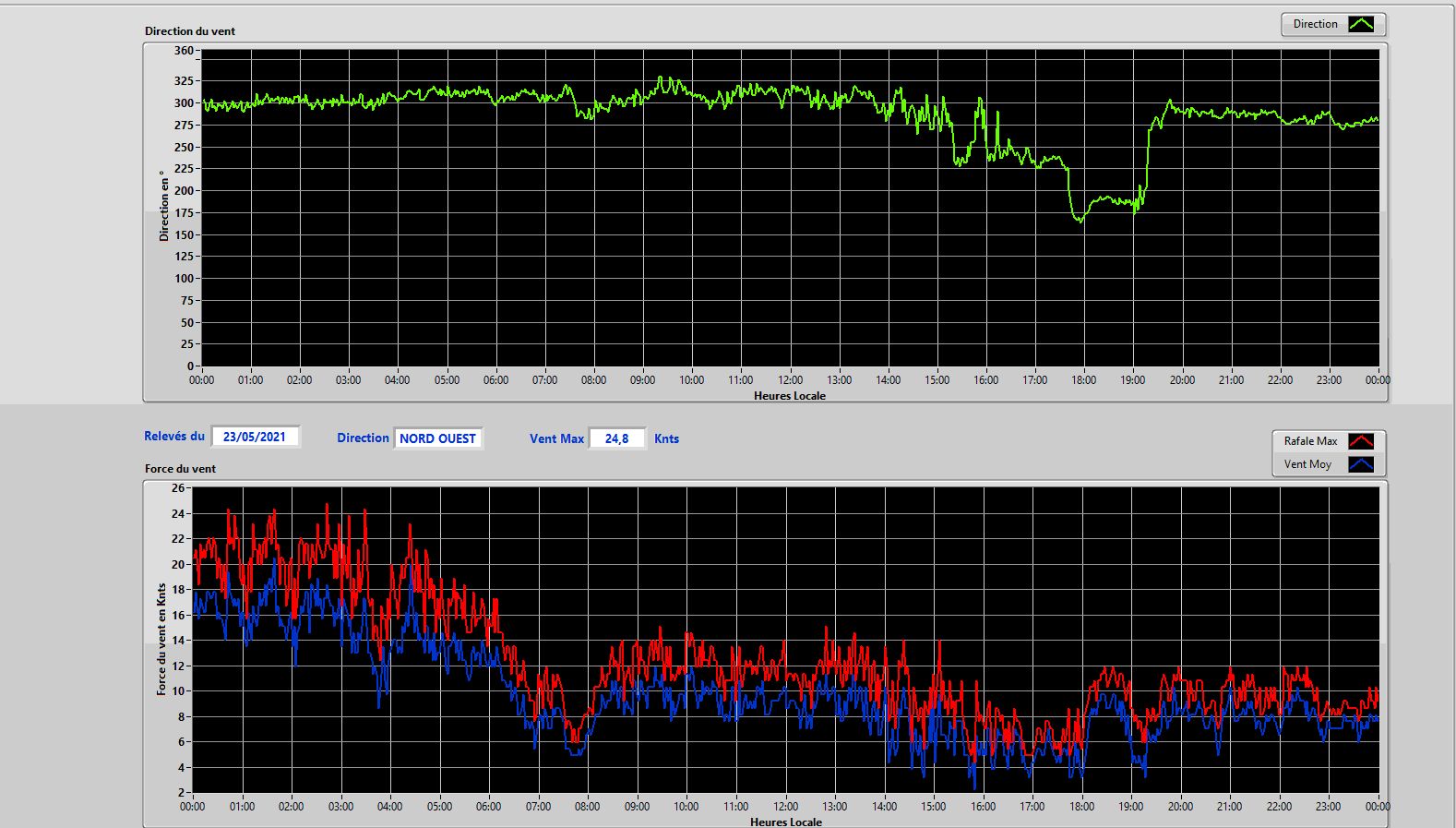Click the 360 value on direction Y-axis

pyautogui.click(x=185, y=51)
